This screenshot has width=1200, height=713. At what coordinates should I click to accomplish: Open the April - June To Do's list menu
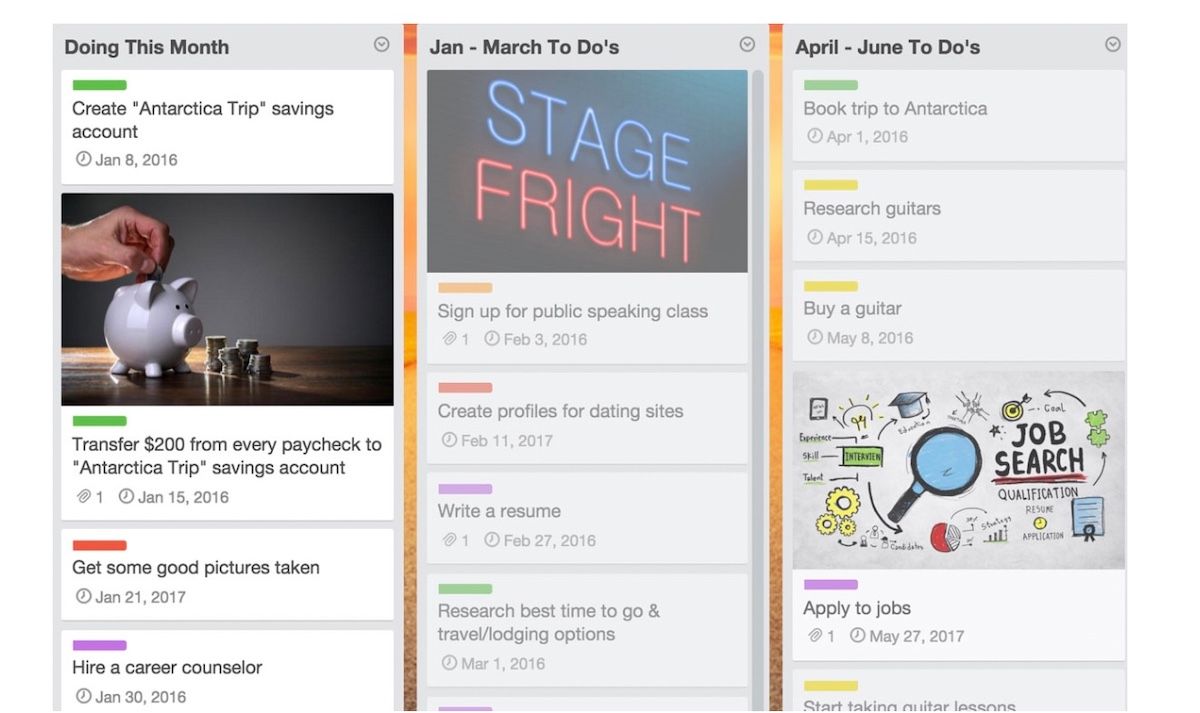click(x=1113, y=45)
